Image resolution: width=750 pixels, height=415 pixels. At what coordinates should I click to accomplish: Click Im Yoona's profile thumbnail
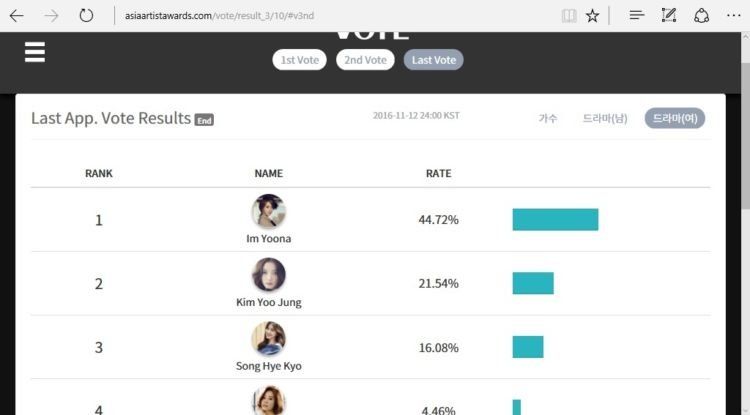click(268, 211)
